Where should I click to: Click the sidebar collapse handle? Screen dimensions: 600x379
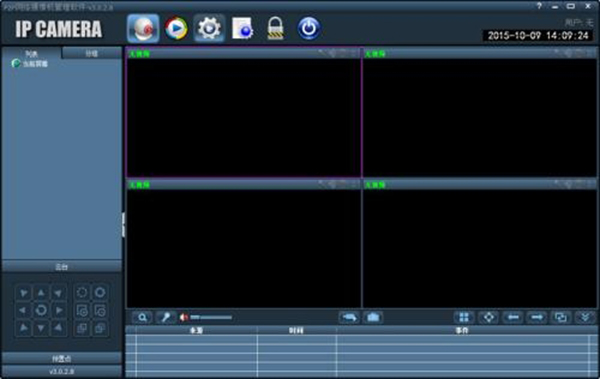click(123, 225)
